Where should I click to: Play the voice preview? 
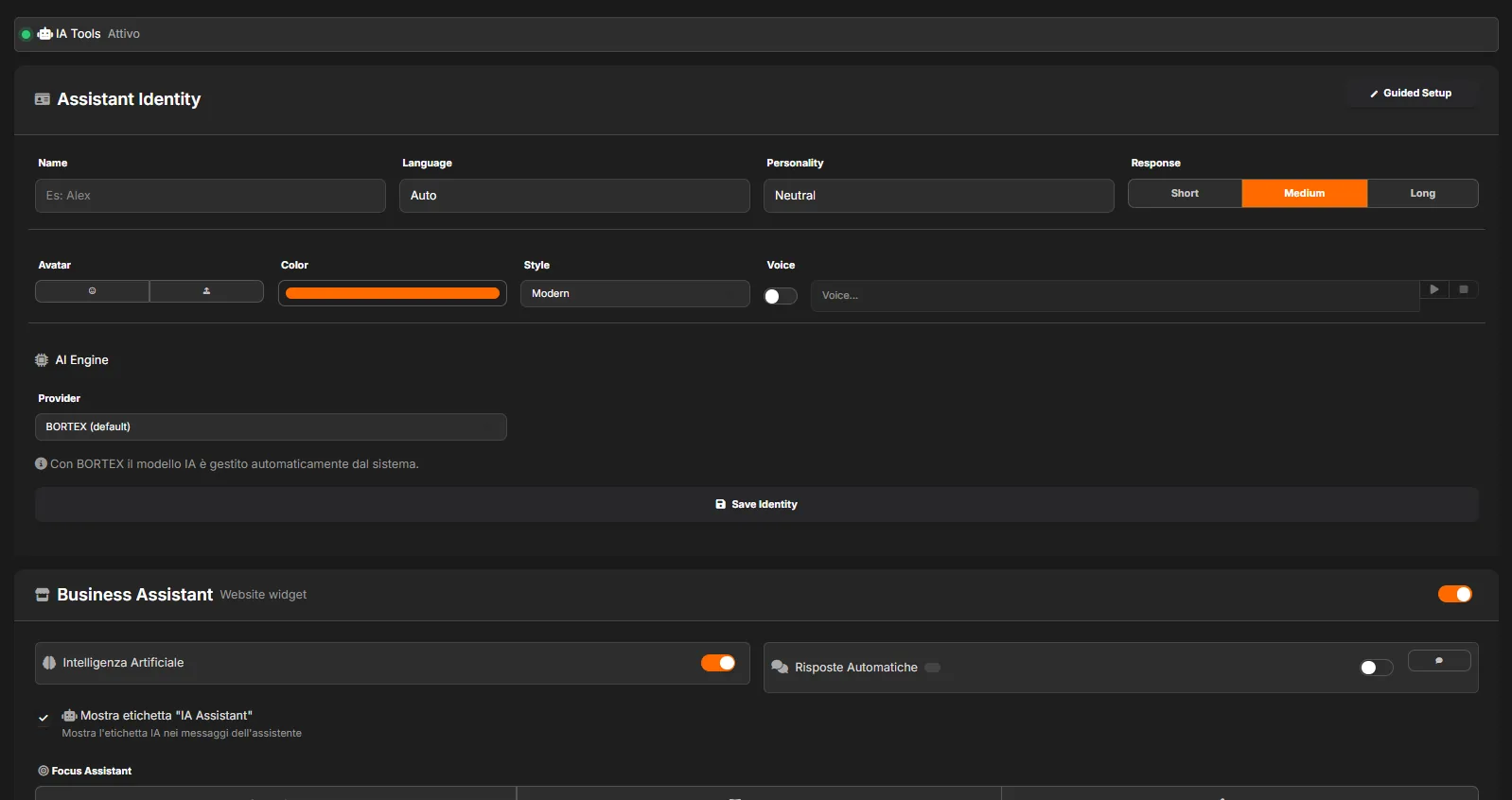1434,289
